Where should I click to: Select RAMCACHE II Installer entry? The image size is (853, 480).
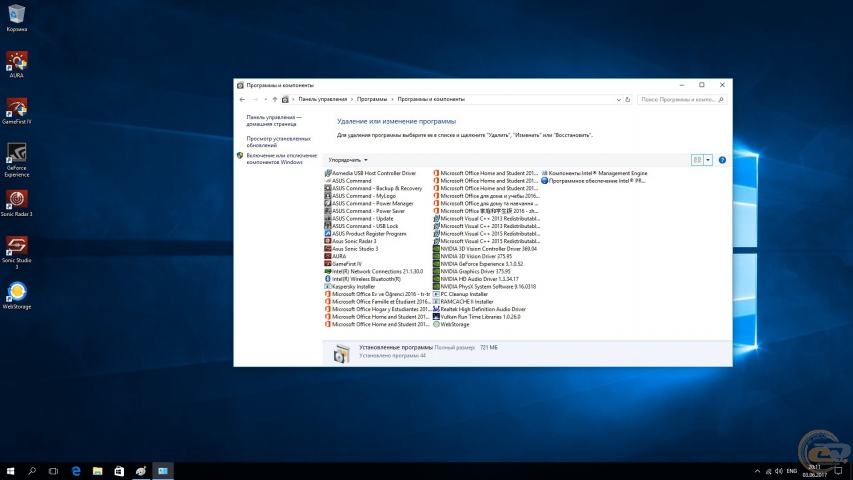pos(463,301)
